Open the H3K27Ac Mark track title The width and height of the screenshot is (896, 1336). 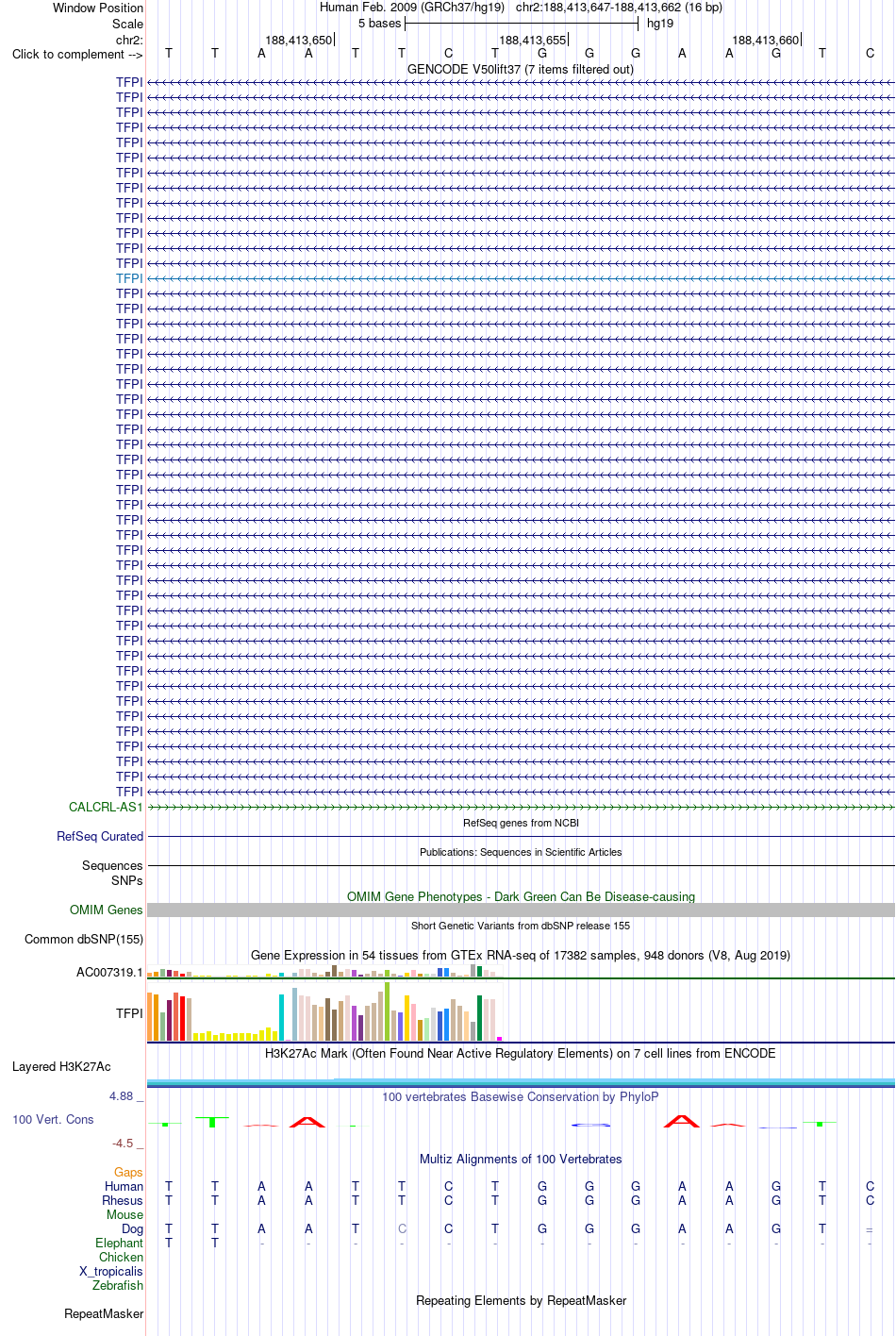pyautogui.click(x=521, y=1053)
